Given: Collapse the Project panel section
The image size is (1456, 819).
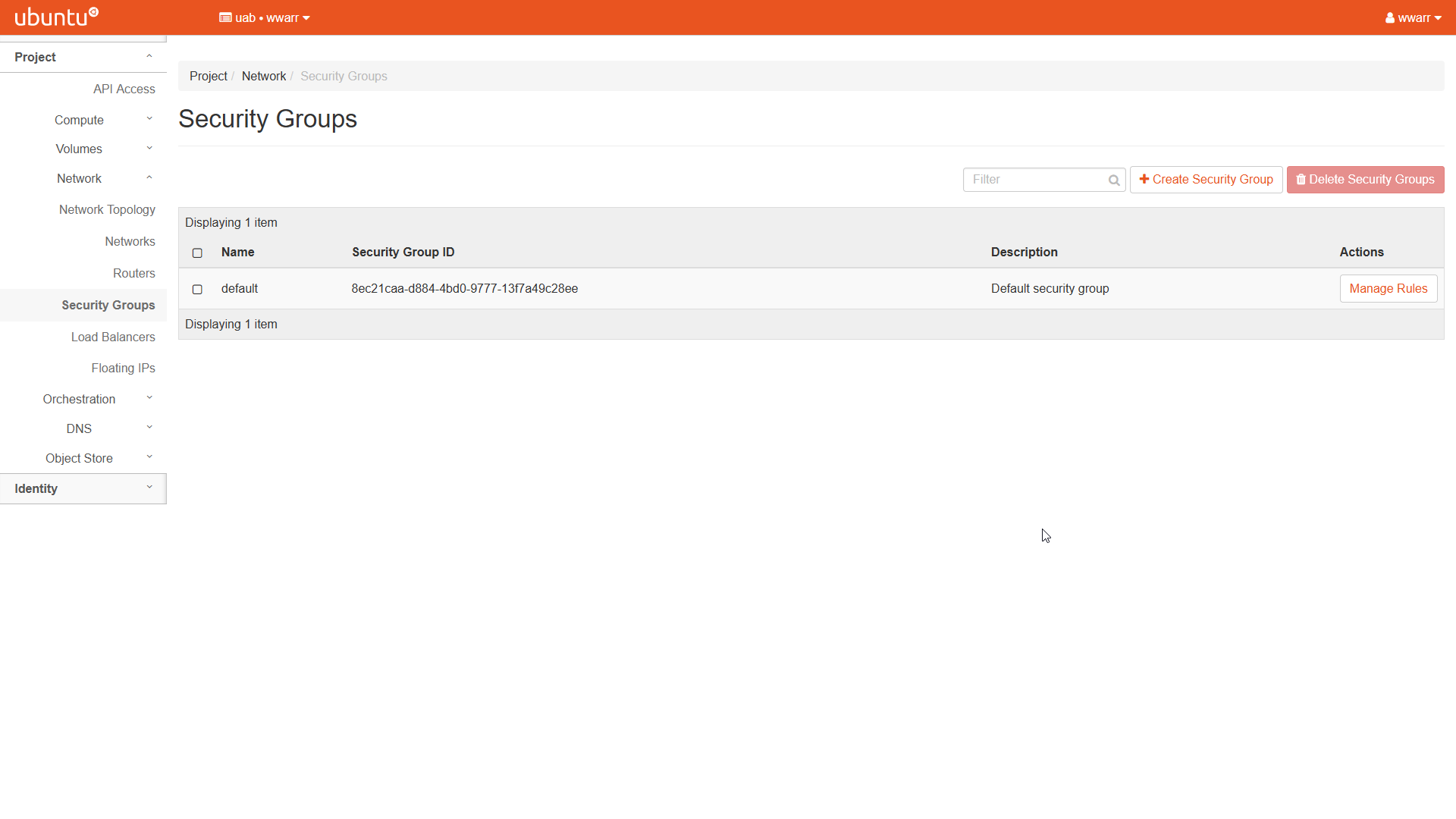Looking at the screenshot, I should 83,57.
